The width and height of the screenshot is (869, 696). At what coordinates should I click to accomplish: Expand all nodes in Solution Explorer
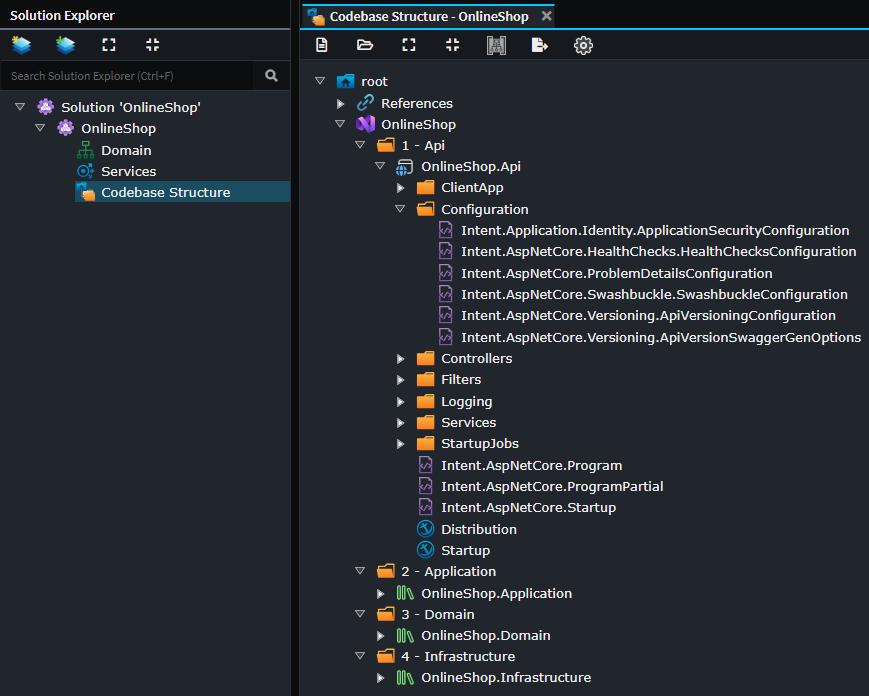(108, 44)
